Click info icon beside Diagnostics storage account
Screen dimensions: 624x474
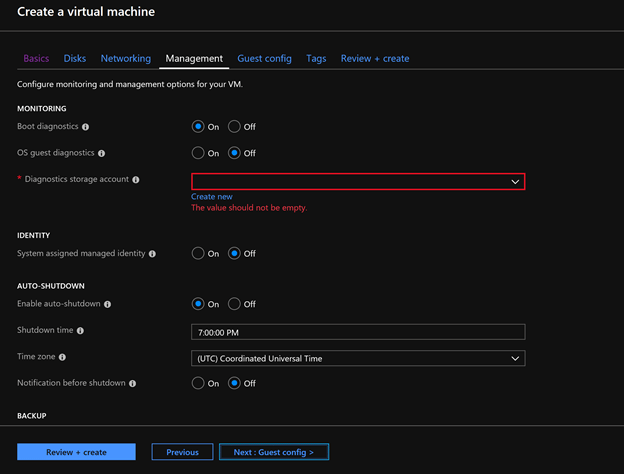click(x=136, y=180)
